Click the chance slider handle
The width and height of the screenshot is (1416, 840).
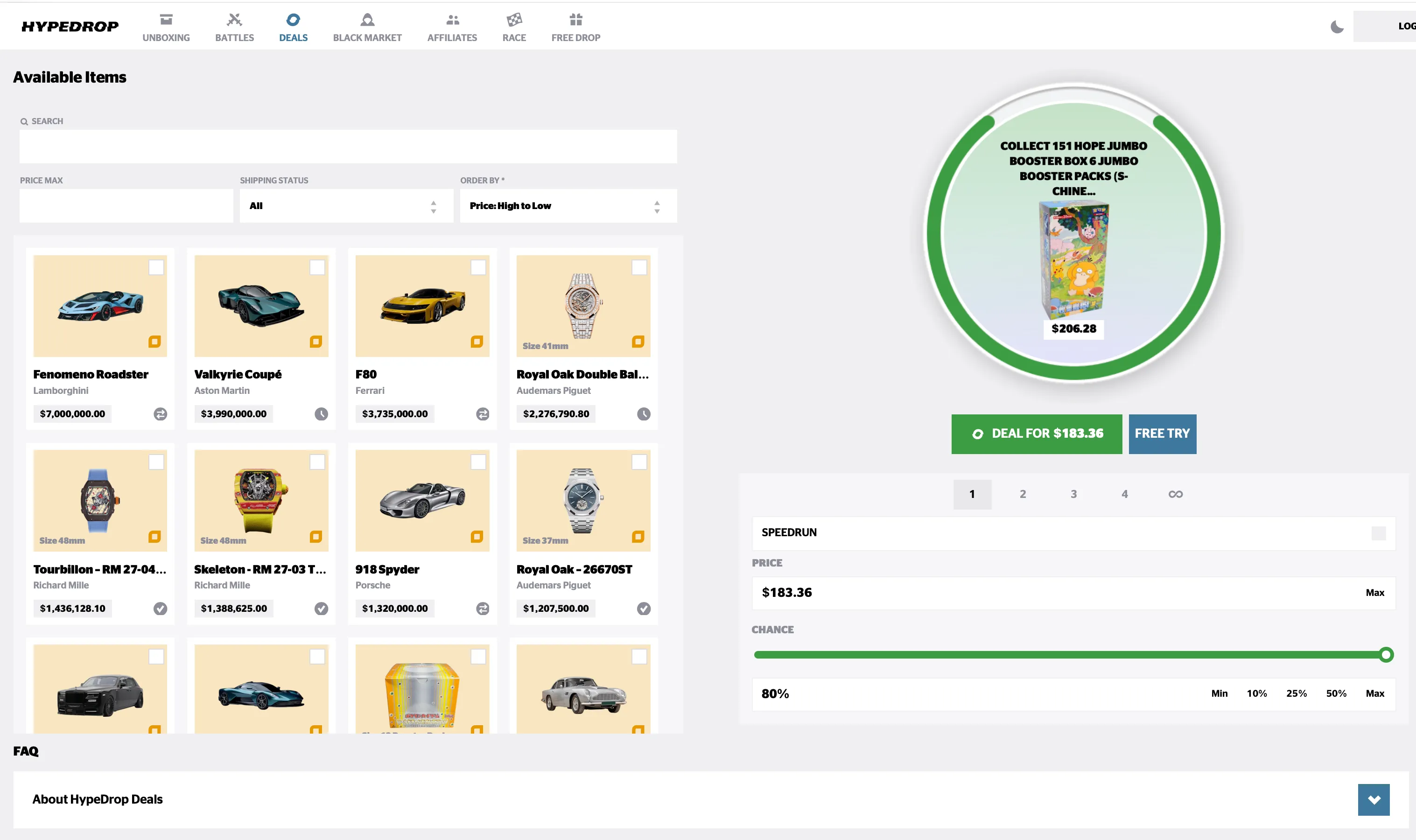click(x=1386, y=655)
